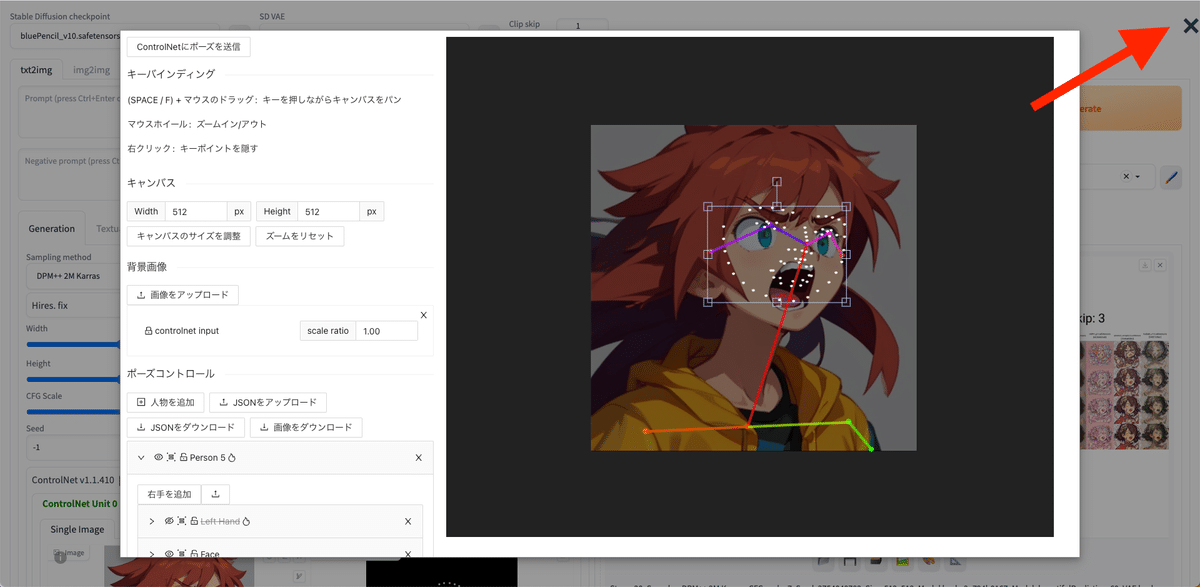Click the Seed field showing -1
The height and width of the screenshot is (587, 1200).
pos(73,447)
